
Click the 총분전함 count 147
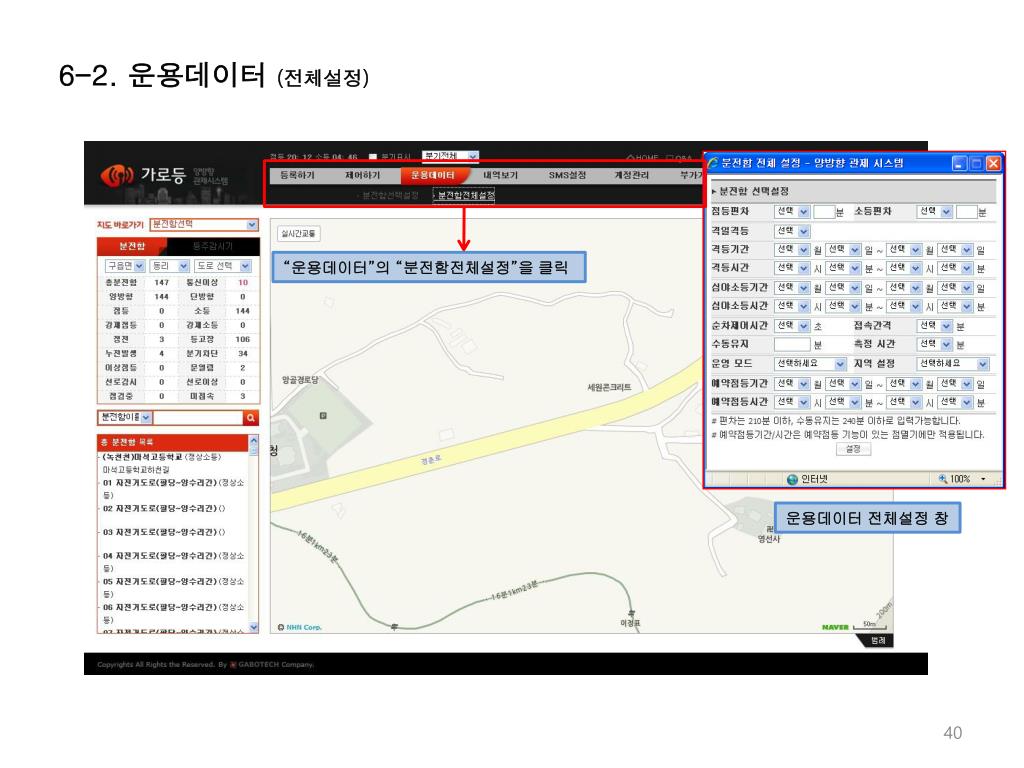pyautogui.click(x=161, y=283)
